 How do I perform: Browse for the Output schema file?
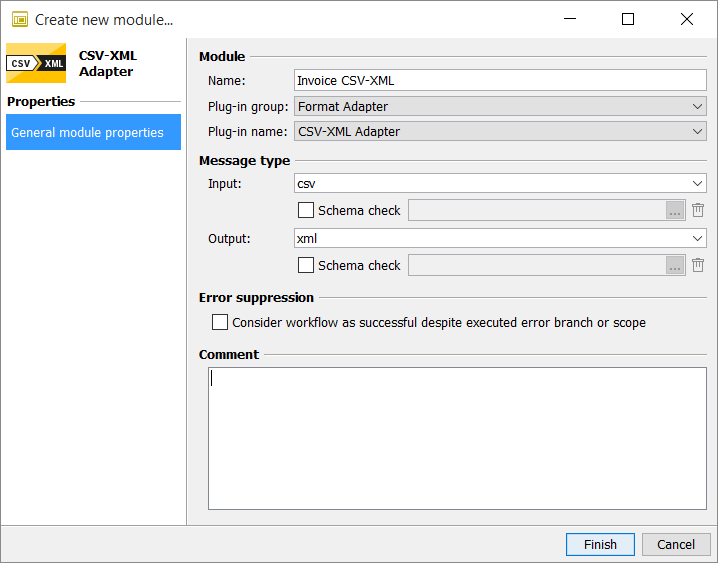point(676,265)
